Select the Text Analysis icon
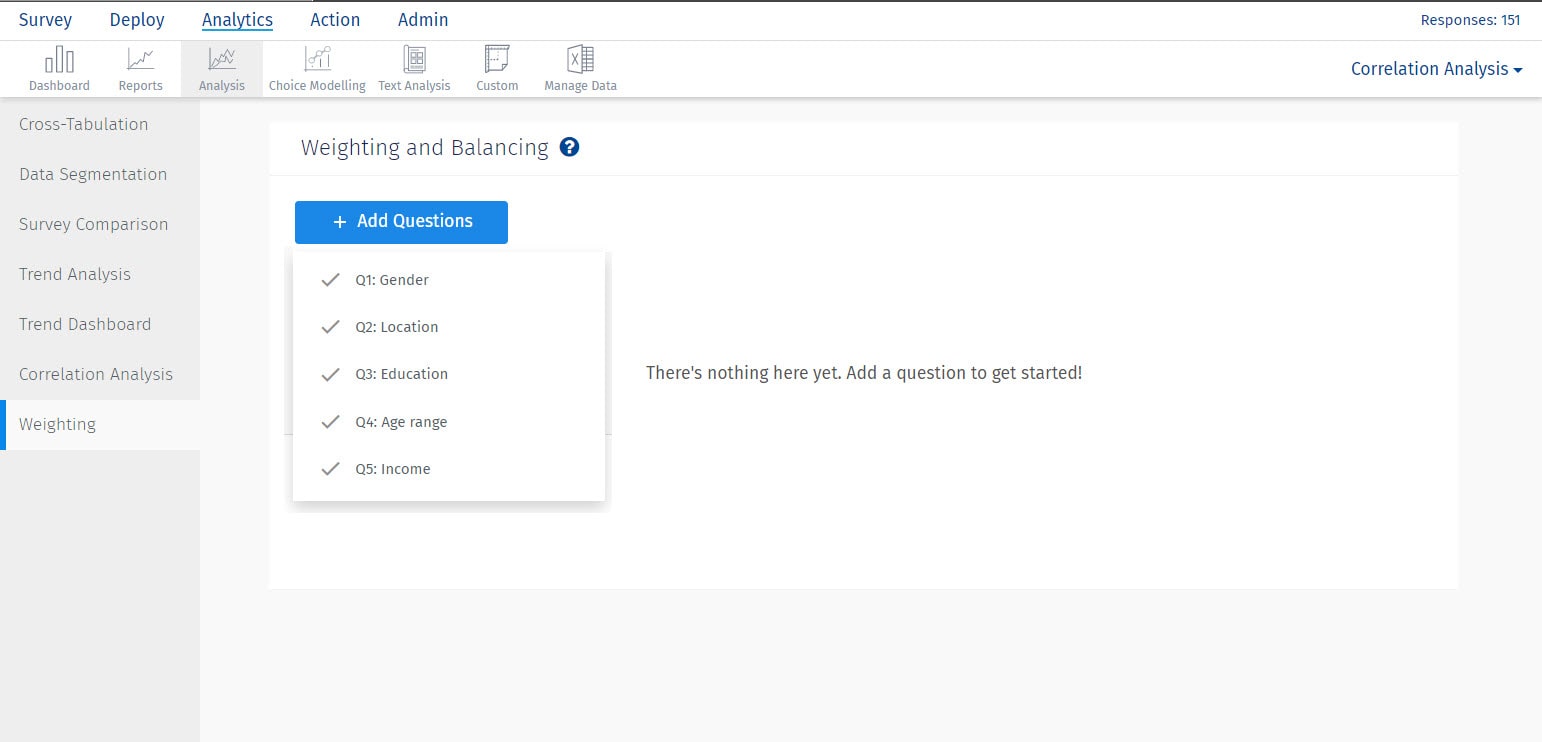Image resolution: width=1542 pixels, height=742 pixels. click(413, 66)
